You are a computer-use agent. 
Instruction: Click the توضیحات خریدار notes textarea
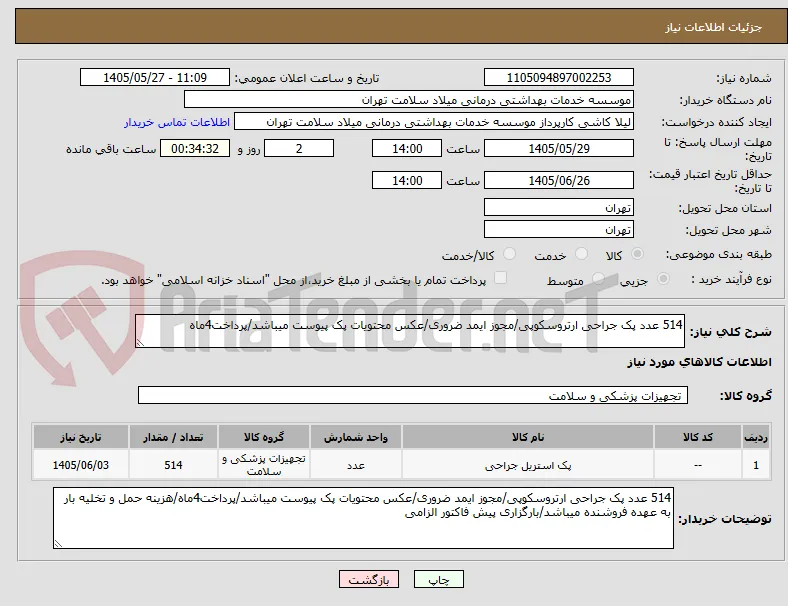(x=363, y=518)
